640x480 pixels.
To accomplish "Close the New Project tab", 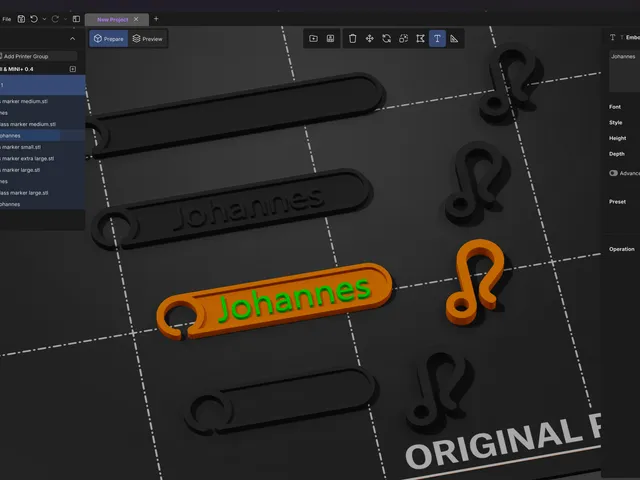I will click(136, 19).
